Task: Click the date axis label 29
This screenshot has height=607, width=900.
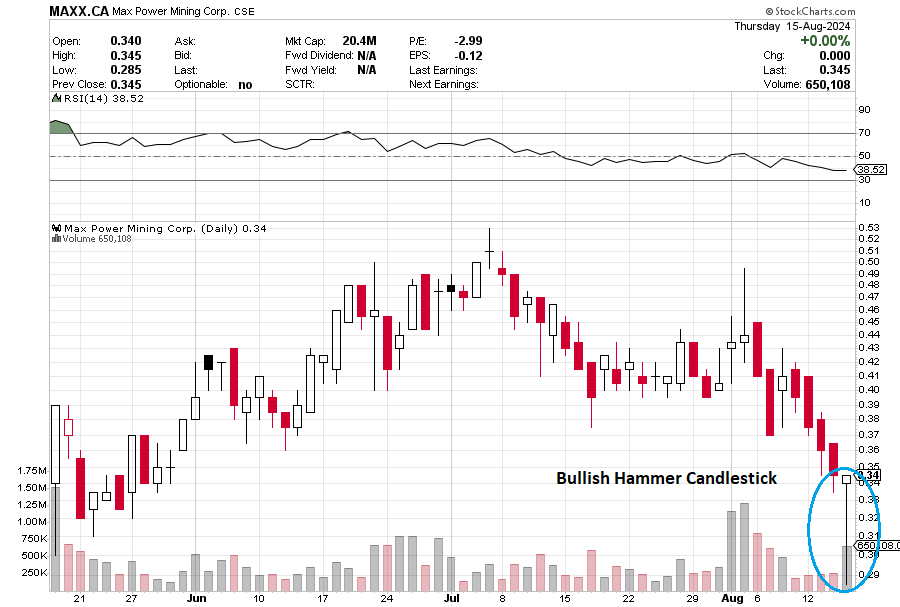Action: 692,598
